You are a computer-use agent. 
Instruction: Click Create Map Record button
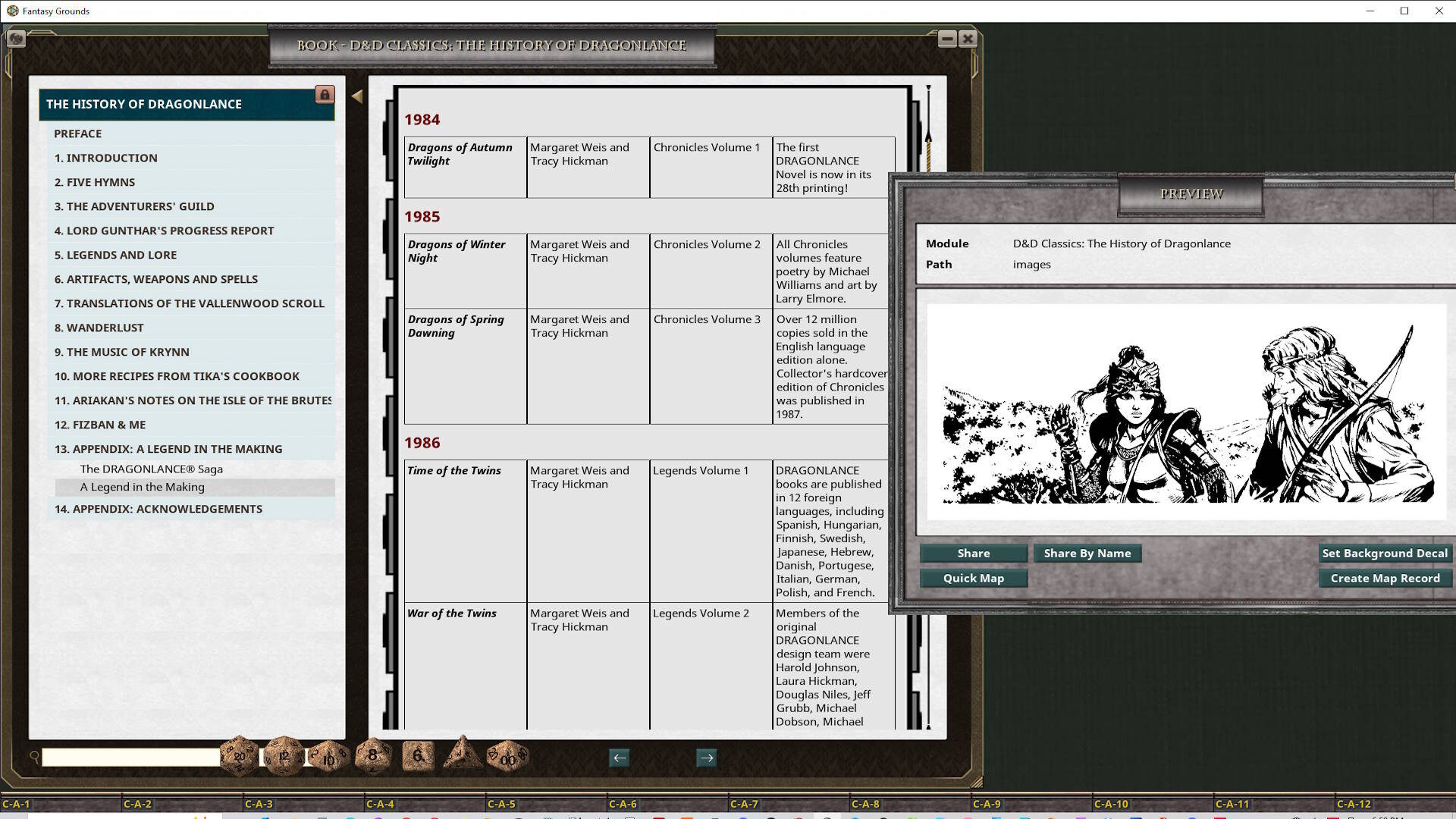coord(1385,578)
